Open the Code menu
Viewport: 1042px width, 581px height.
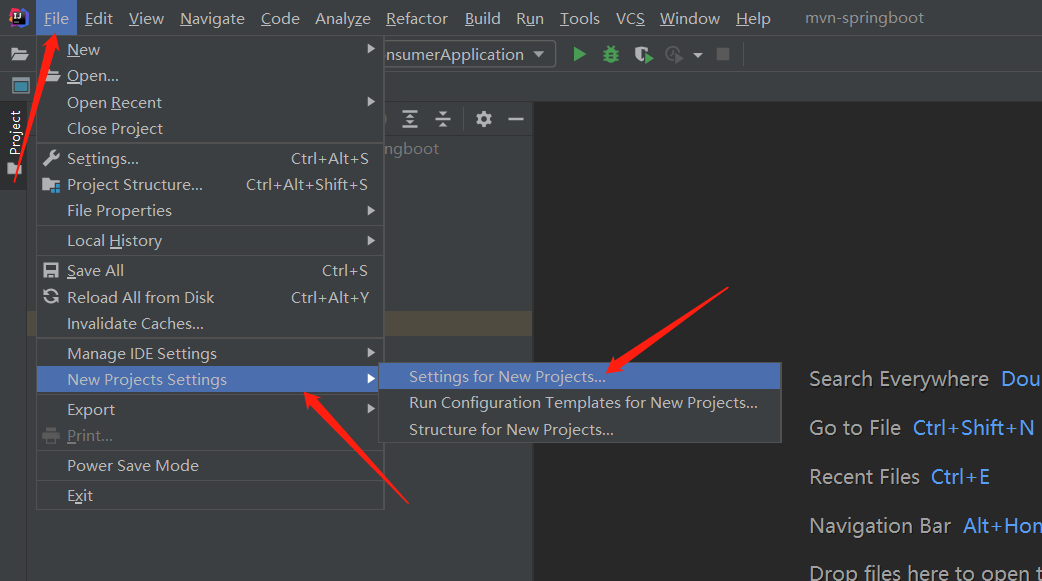280,19
